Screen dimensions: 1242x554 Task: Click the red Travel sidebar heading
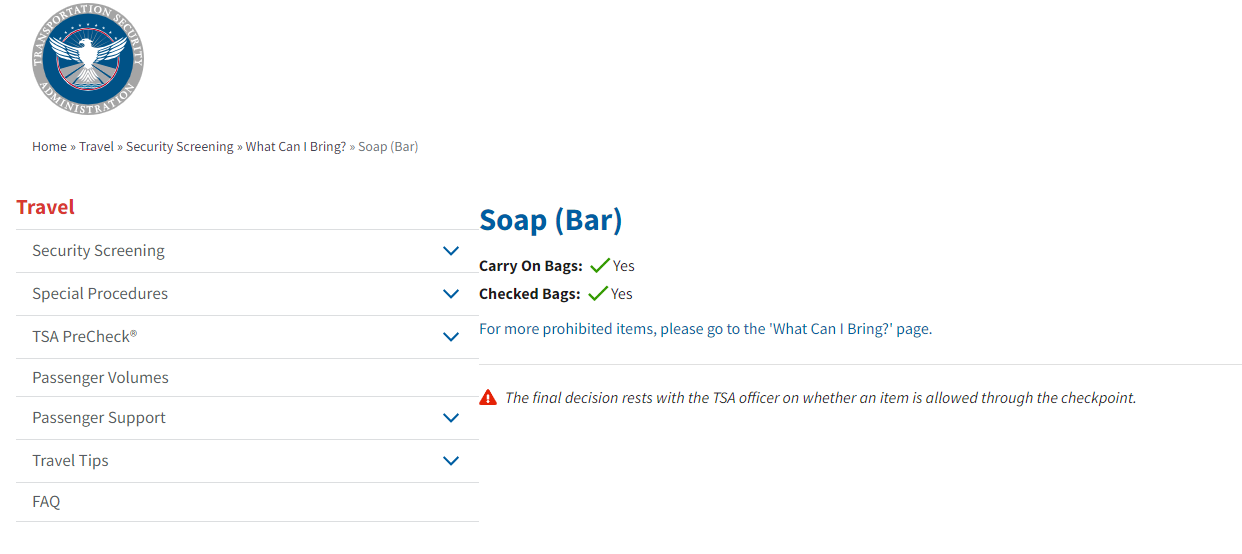point(45,207)
